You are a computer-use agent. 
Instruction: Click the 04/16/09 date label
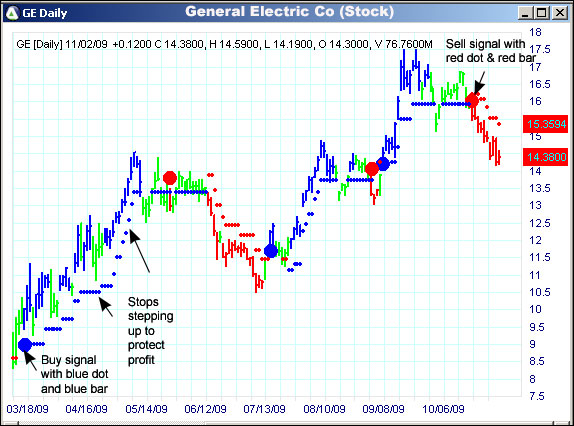click(x=86, y=409)
